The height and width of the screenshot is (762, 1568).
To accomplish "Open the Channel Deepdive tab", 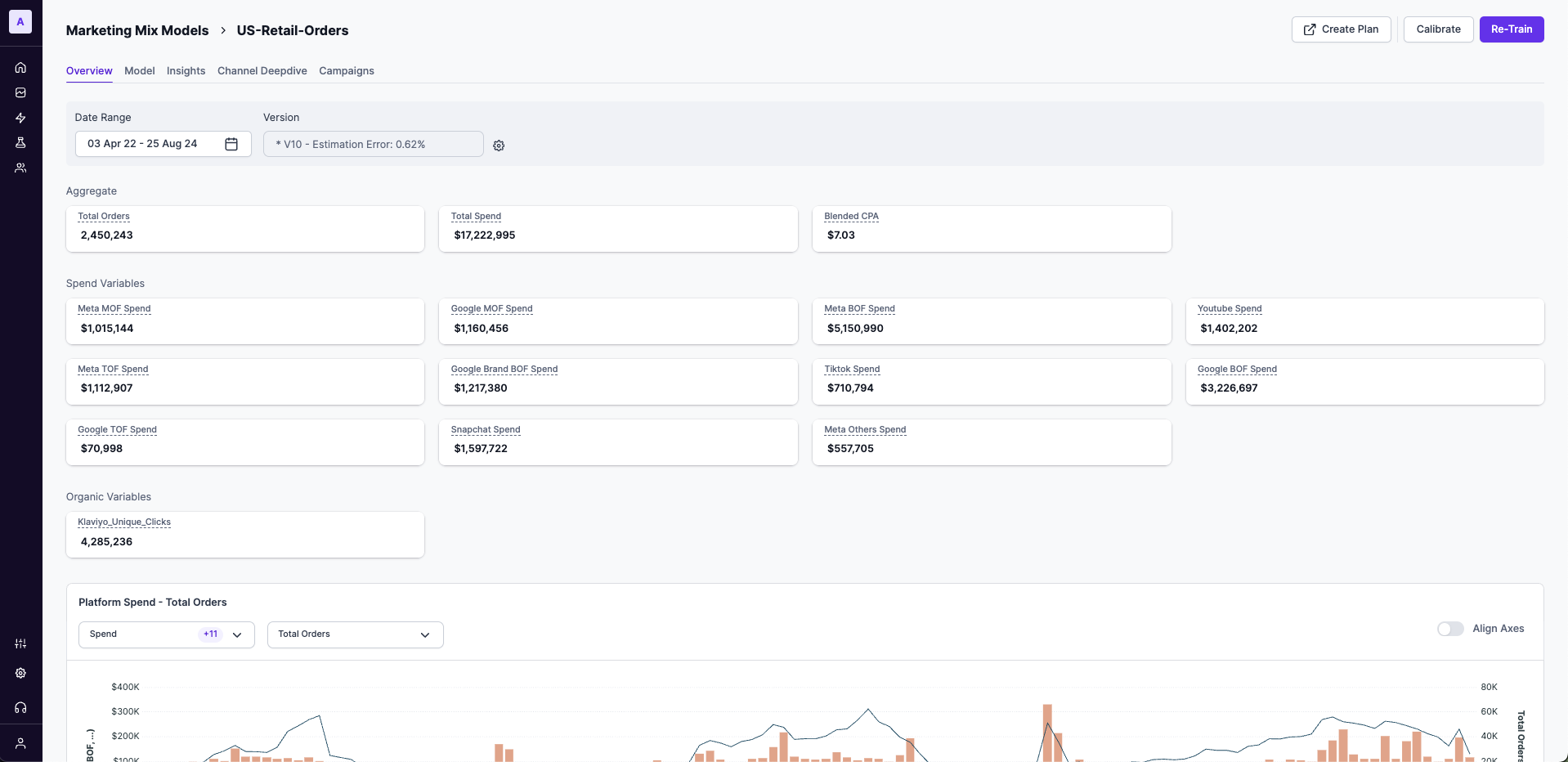I will tap(262, 71).
